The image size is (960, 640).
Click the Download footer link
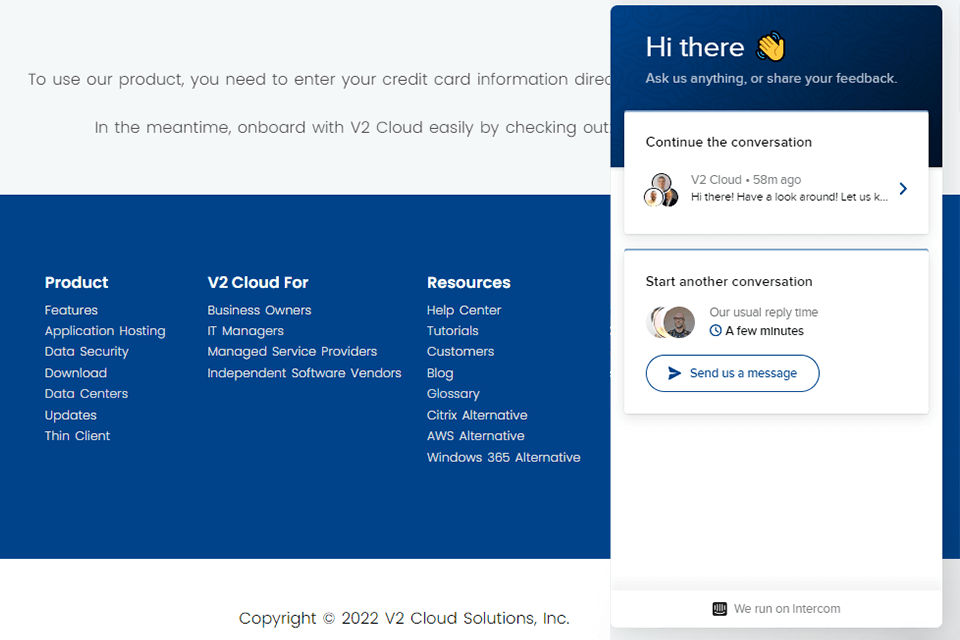click(x=76, y=373)
